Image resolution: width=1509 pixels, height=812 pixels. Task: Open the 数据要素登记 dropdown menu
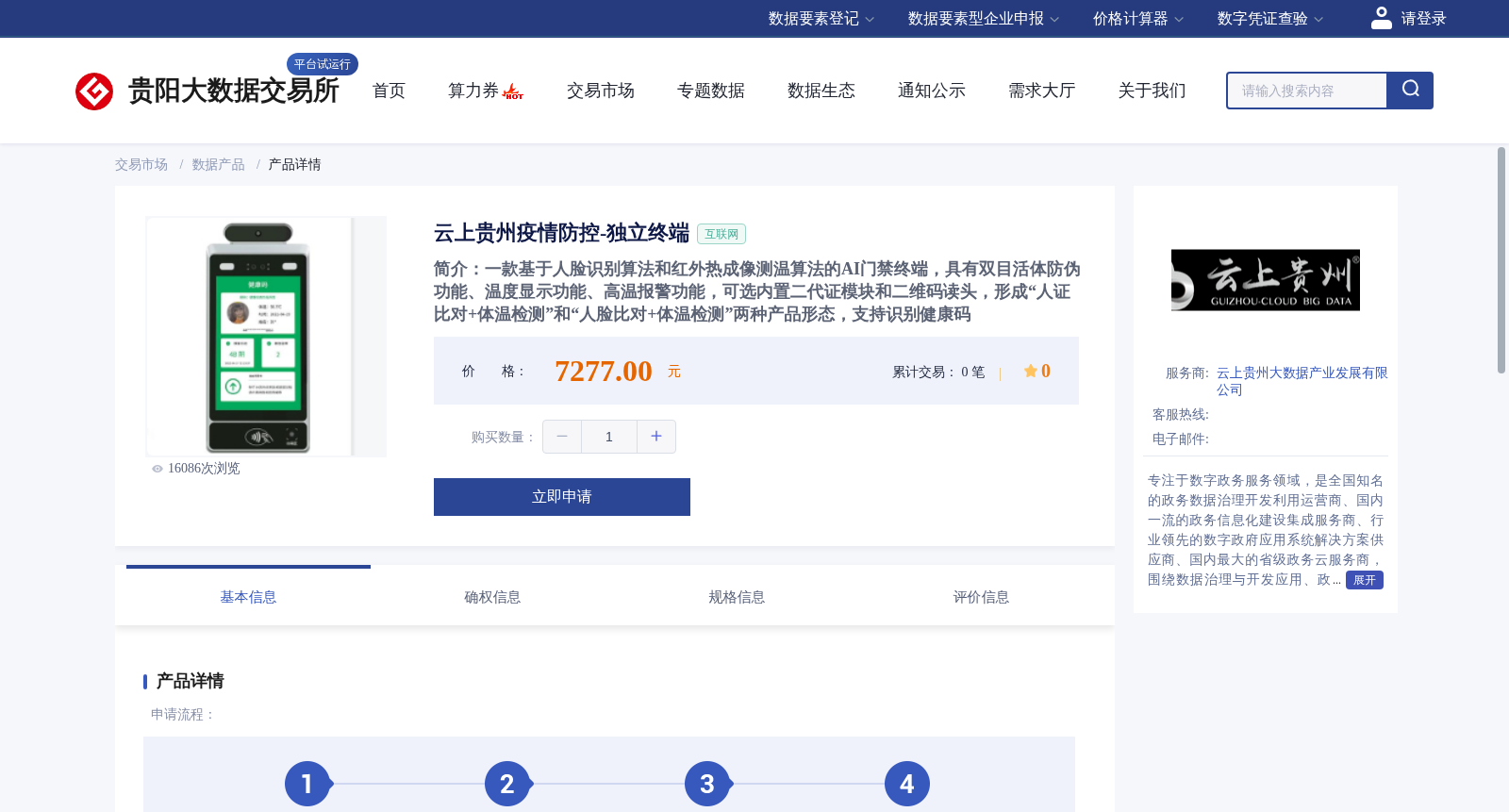pos(821,19)
